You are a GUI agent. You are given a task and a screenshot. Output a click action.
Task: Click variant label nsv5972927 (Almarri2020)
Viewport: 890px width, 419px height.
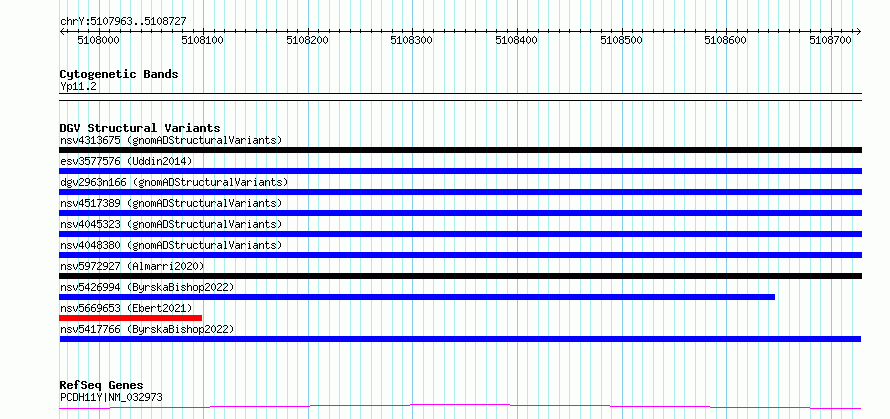[132, 266]
